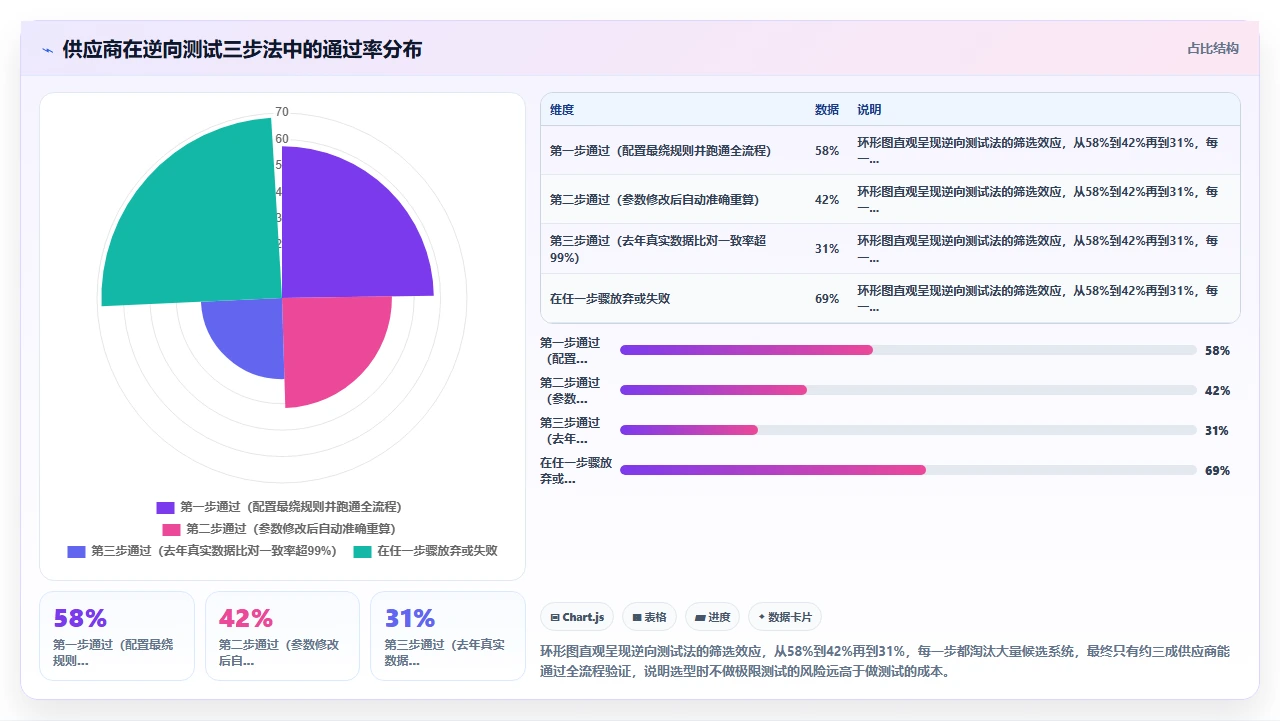
Task: Toggle teal legend swatch 在任一步骤放弃或失败
Action: [362, 552]
